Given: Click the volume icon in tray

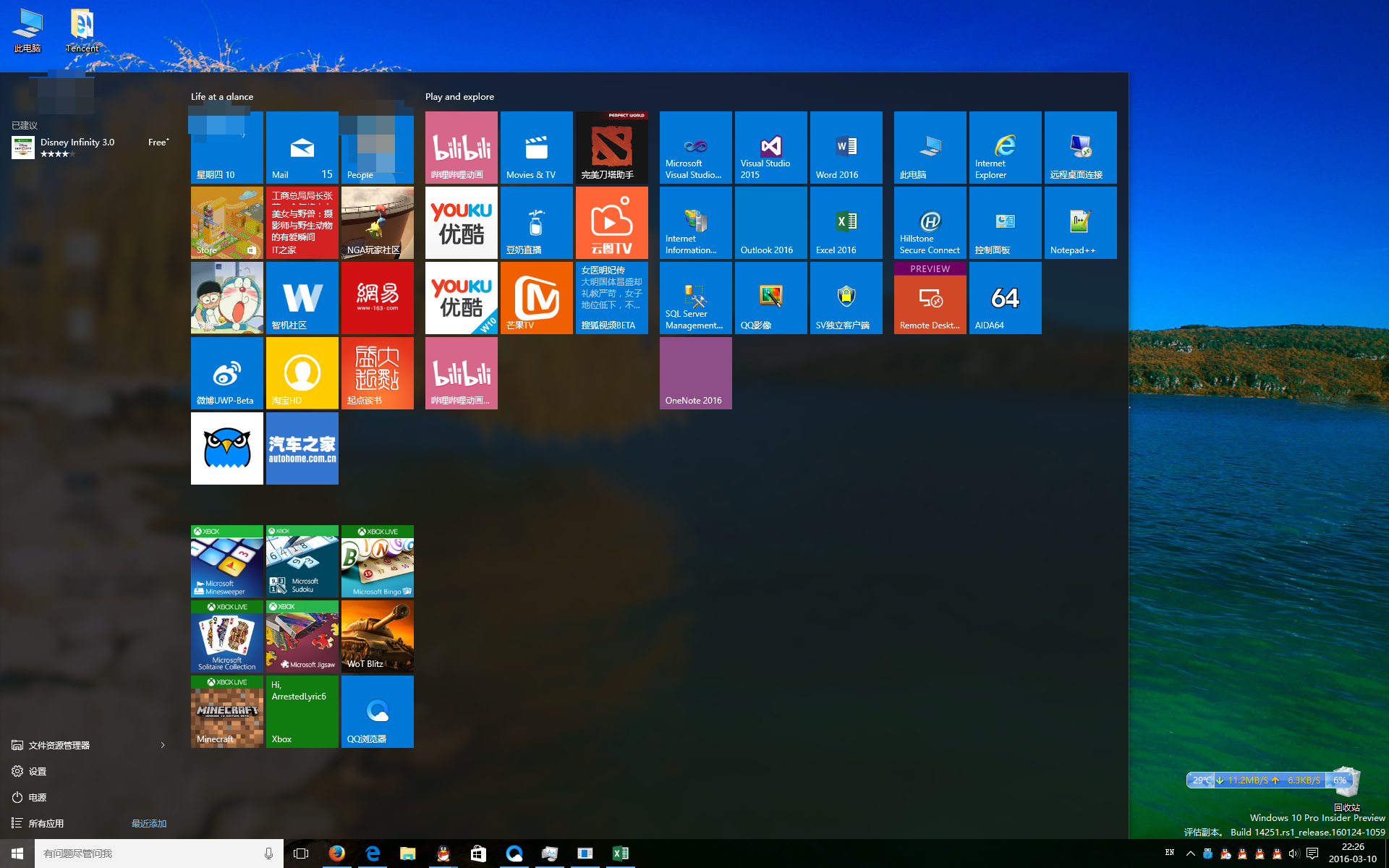Looking at the screenshot, I should point(1294,854).
